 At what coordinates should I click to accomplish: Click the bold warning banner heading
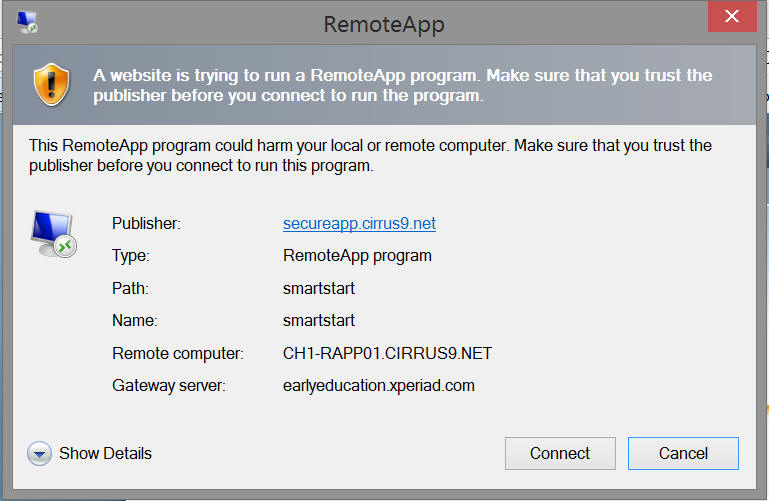(x=402, y=86)
